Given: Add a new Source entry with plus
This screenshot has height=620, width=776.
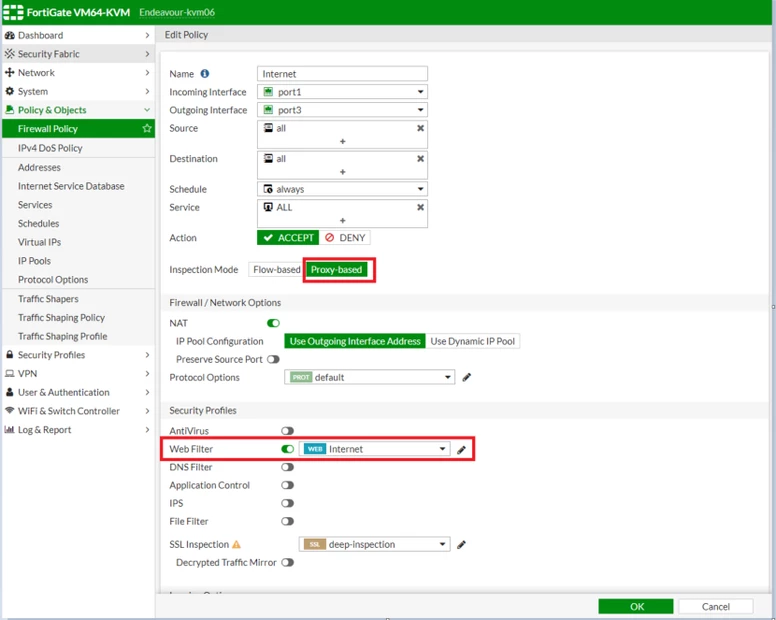Looking at the screenshot, I should tap(342, 142).
